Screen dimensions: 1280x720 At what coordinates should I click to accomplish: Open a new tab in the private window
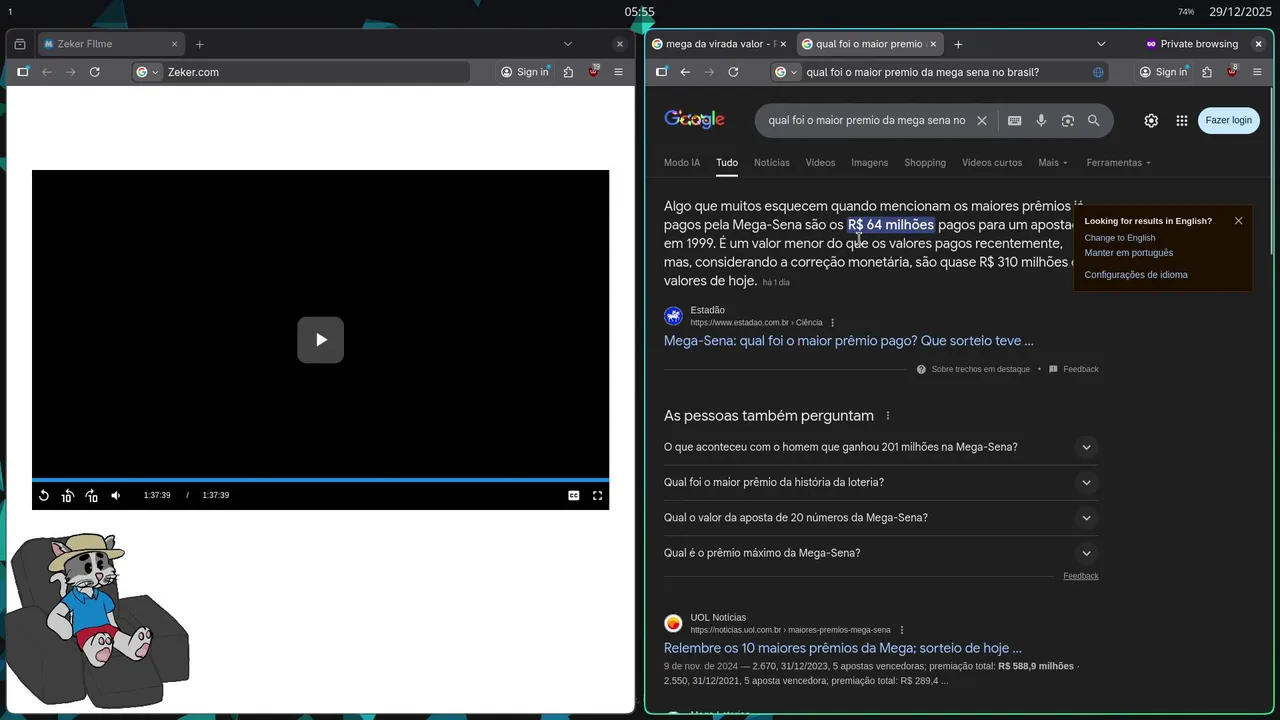pos(958,44)
